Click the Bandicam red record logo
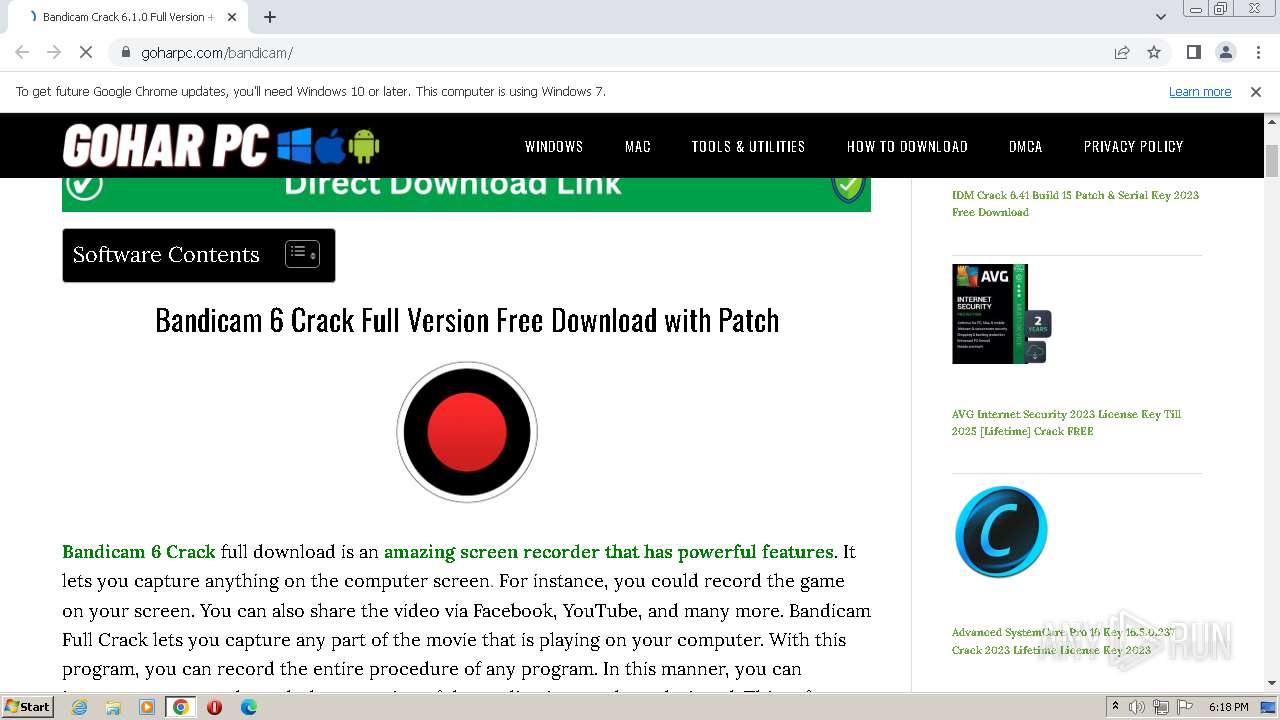Image resolution: width=1280 pixels, height=720 pixels. click(467, 432)
